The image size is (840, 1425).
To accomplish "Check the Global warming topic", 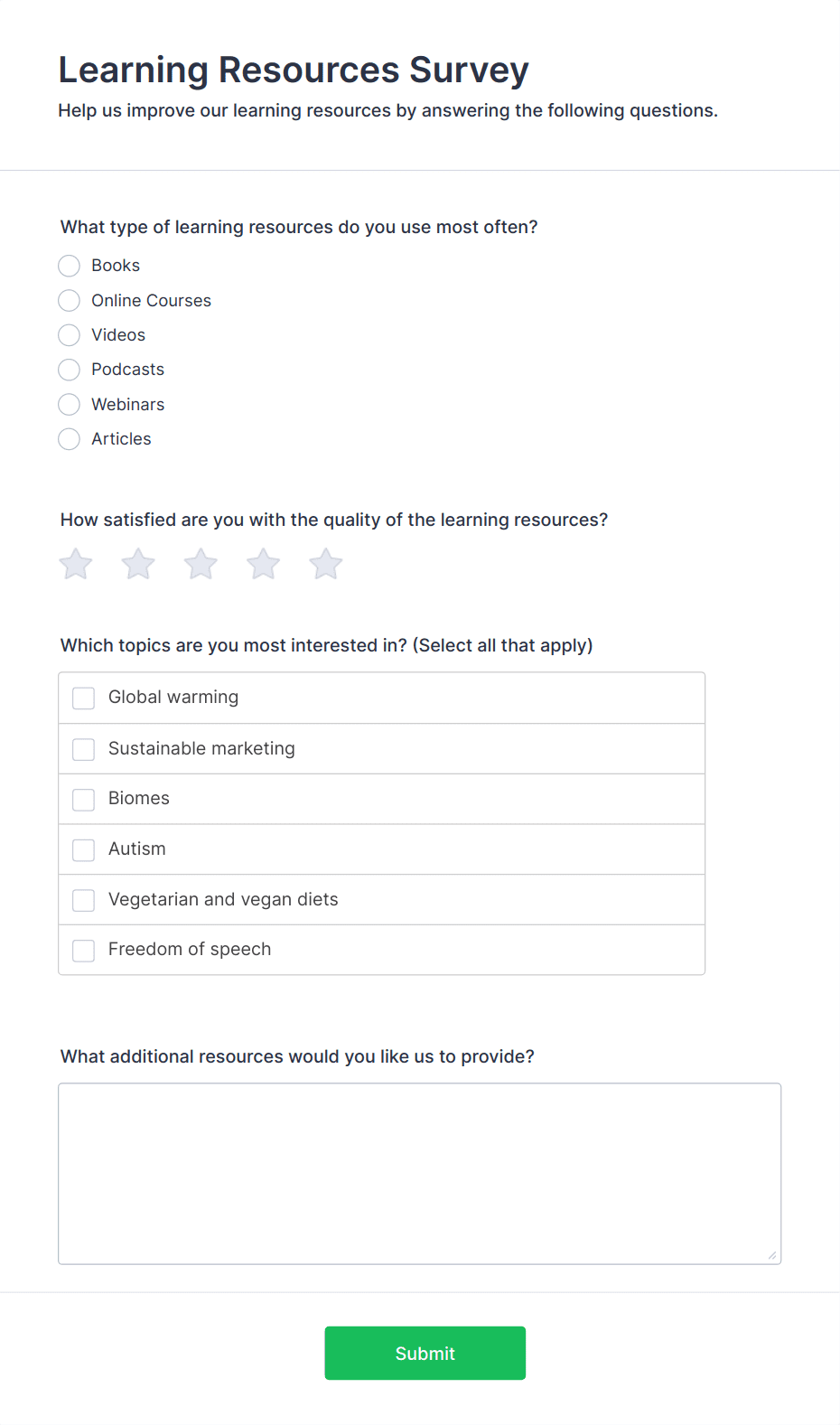I will pyautogui.click(x=83, y=698).
